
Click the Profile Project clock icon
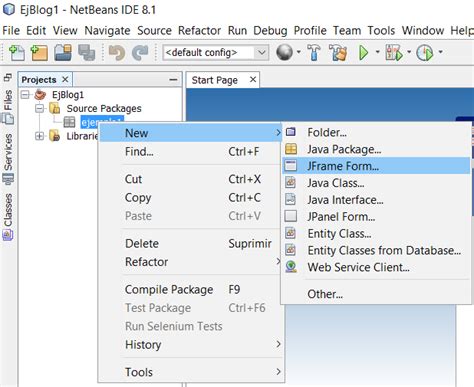[425, 53]
